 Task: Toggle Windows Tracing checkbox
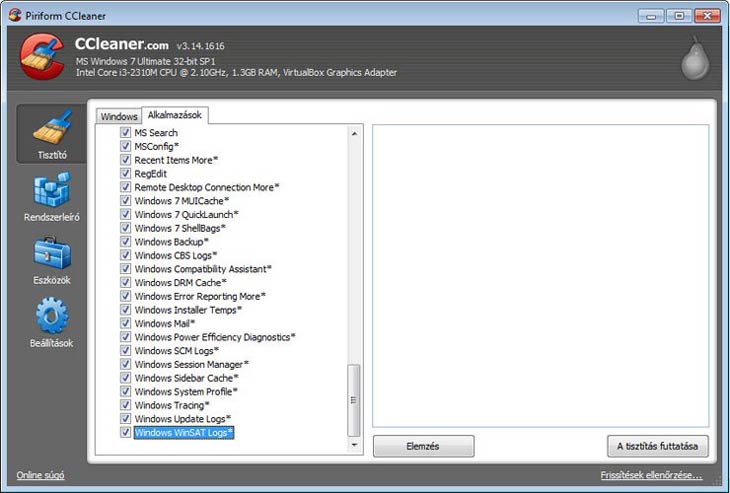125,405
